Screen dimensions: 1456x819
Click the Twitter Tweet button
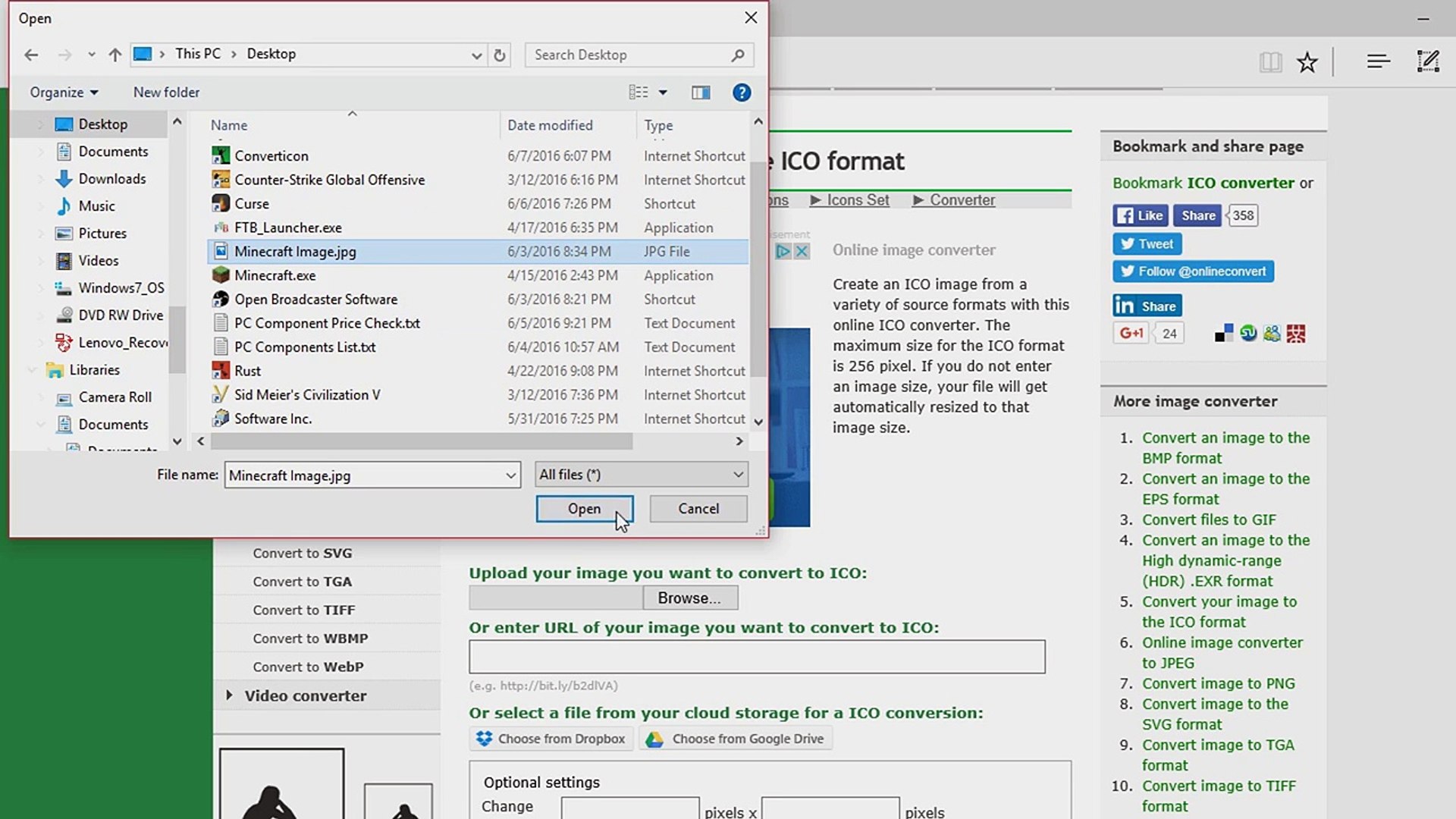tap(1147, 244)
